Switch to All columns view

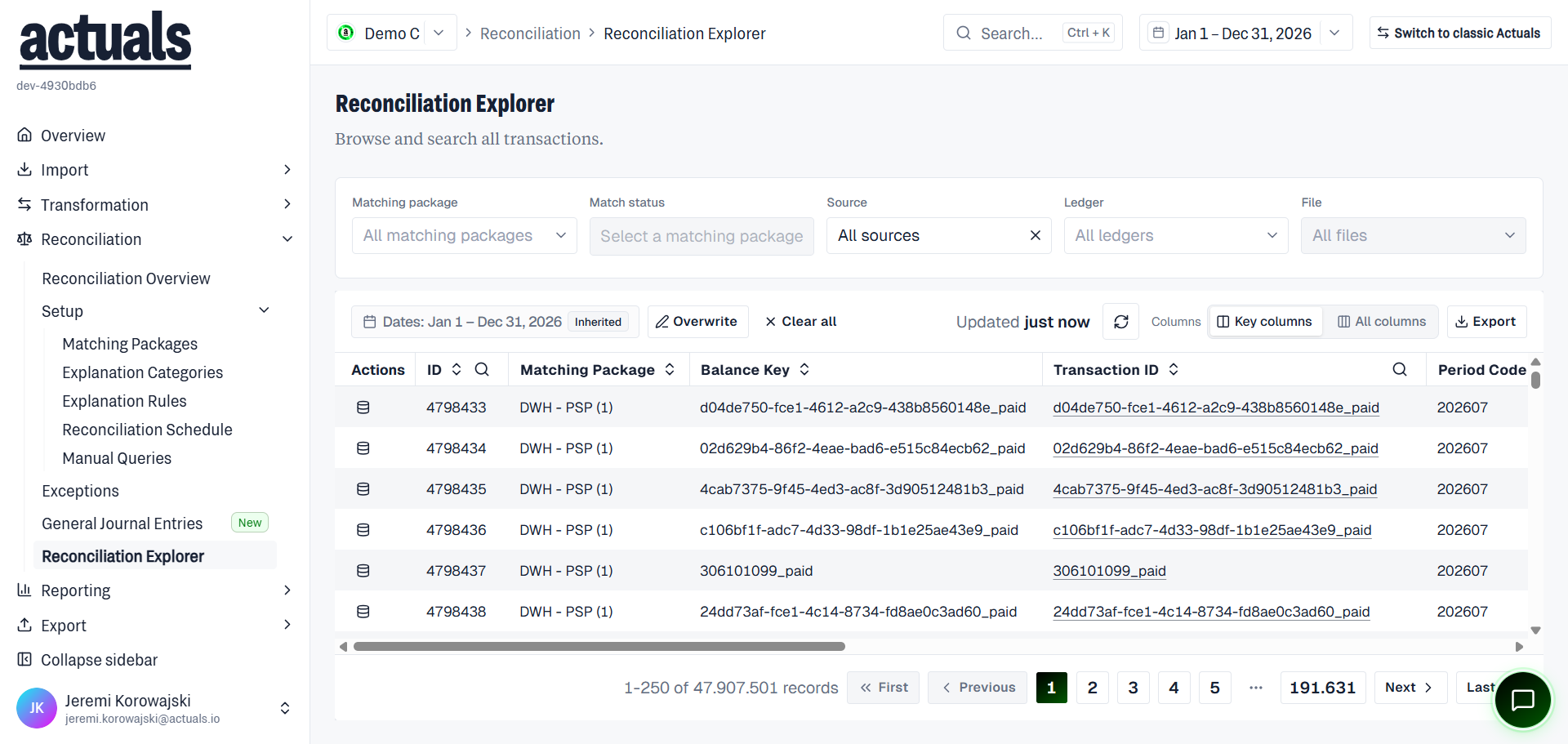point(1382,322)
